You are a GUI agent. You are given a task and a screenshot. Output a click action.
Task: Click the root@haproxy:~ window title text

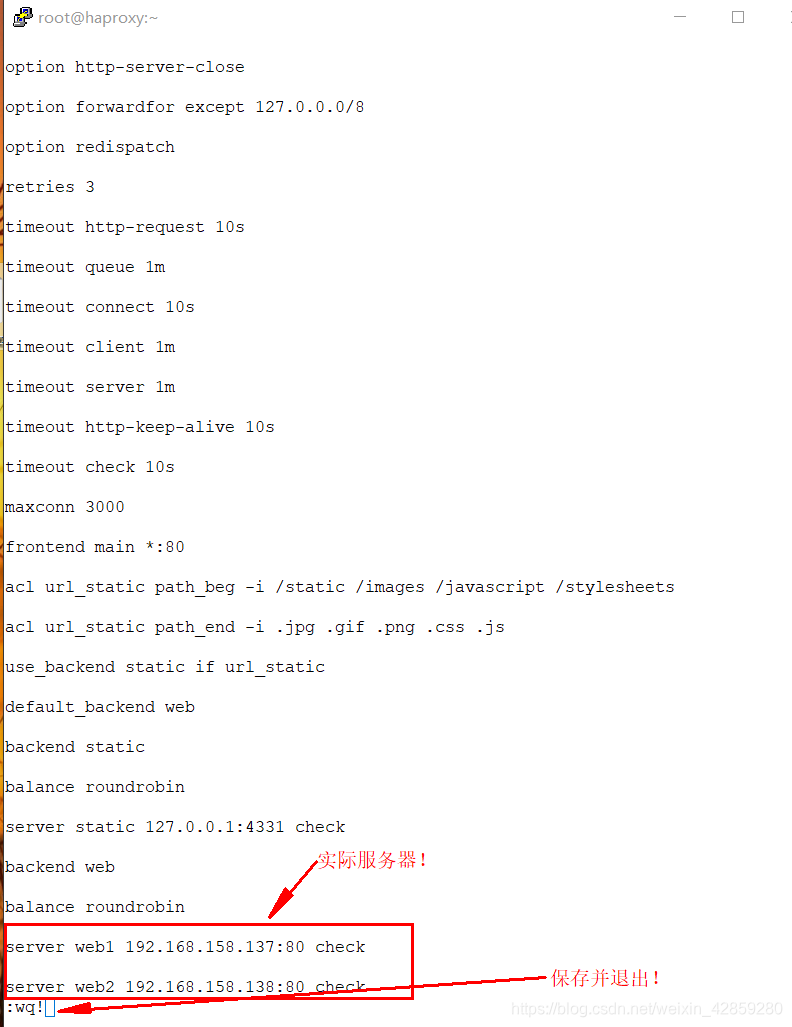click(x=98, y=18)
